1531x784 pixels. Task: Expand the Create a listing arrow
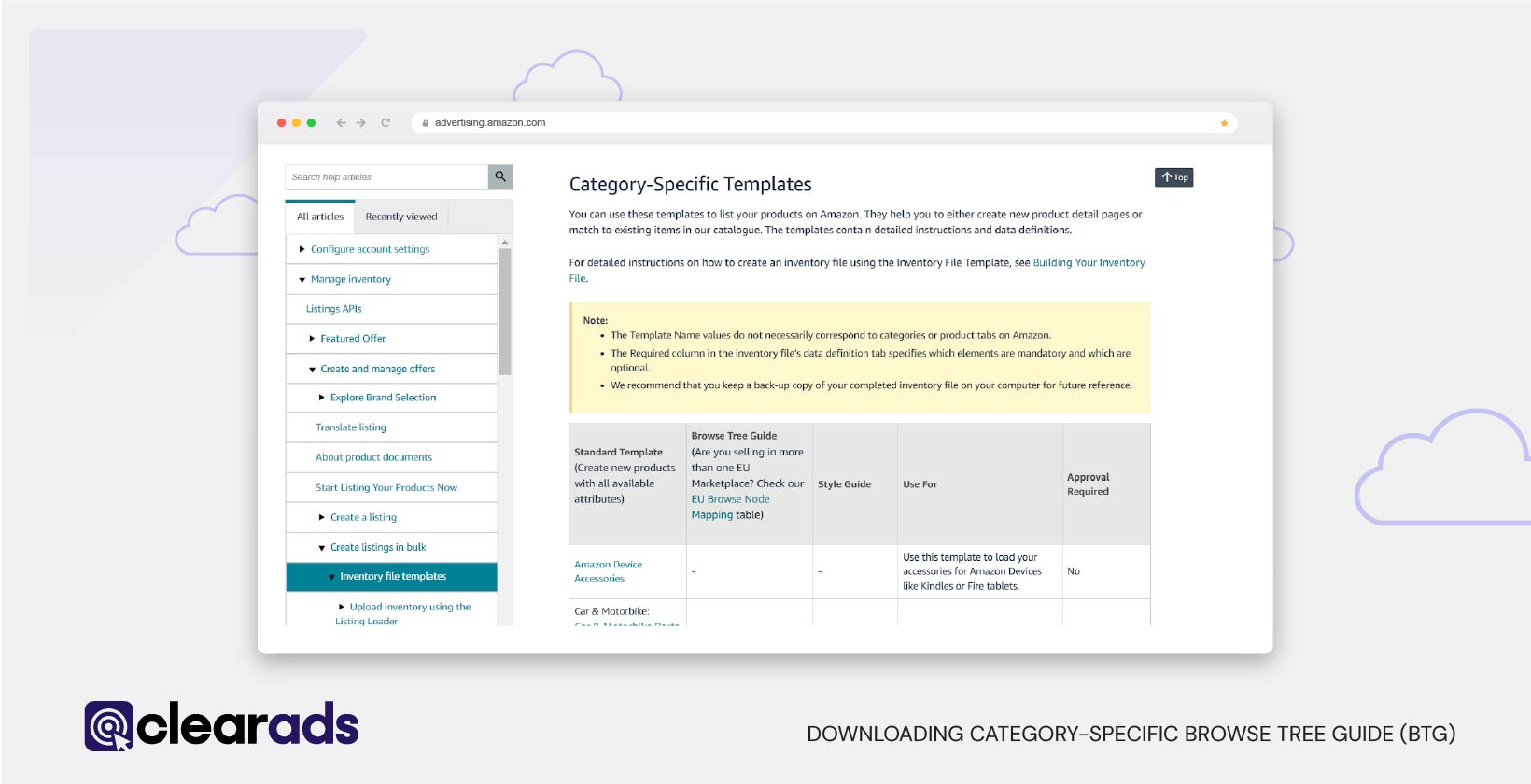pyautogui.click(x=321, y=517)
